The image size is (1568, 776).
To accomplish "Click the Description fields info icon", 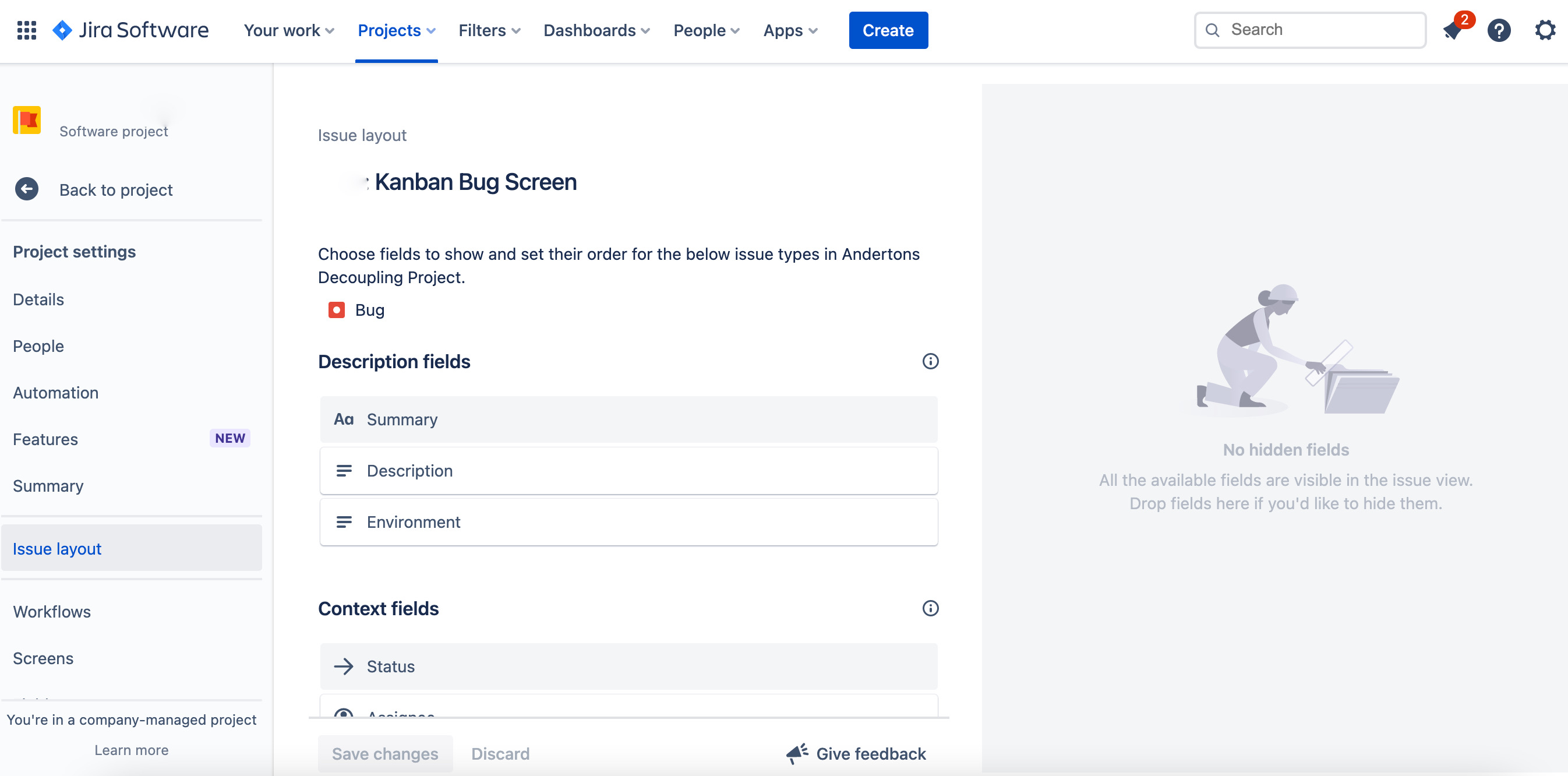I will 930,361.
